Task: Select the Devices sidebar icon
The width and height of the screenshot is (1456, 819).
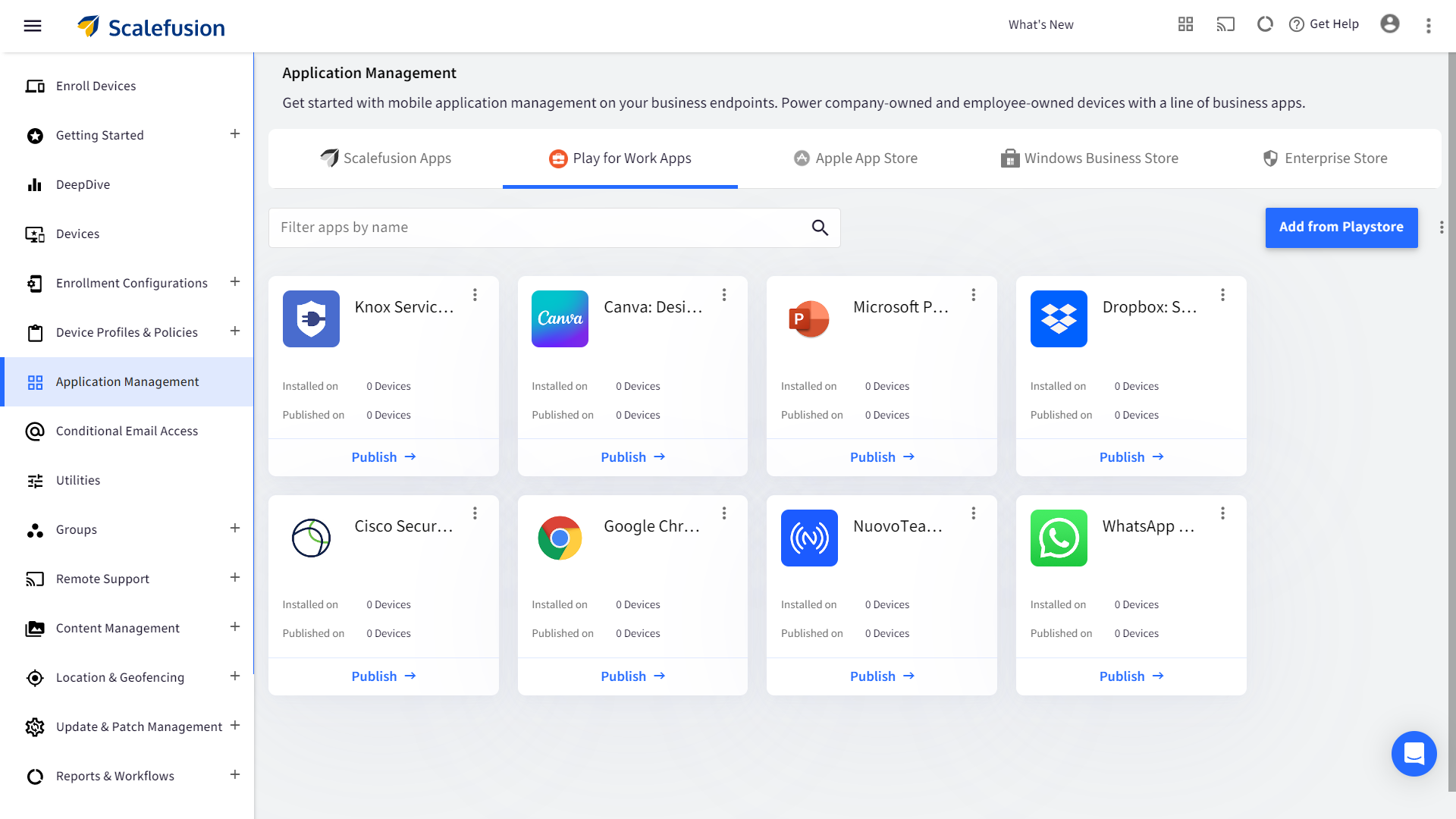Action: [35, 234]
